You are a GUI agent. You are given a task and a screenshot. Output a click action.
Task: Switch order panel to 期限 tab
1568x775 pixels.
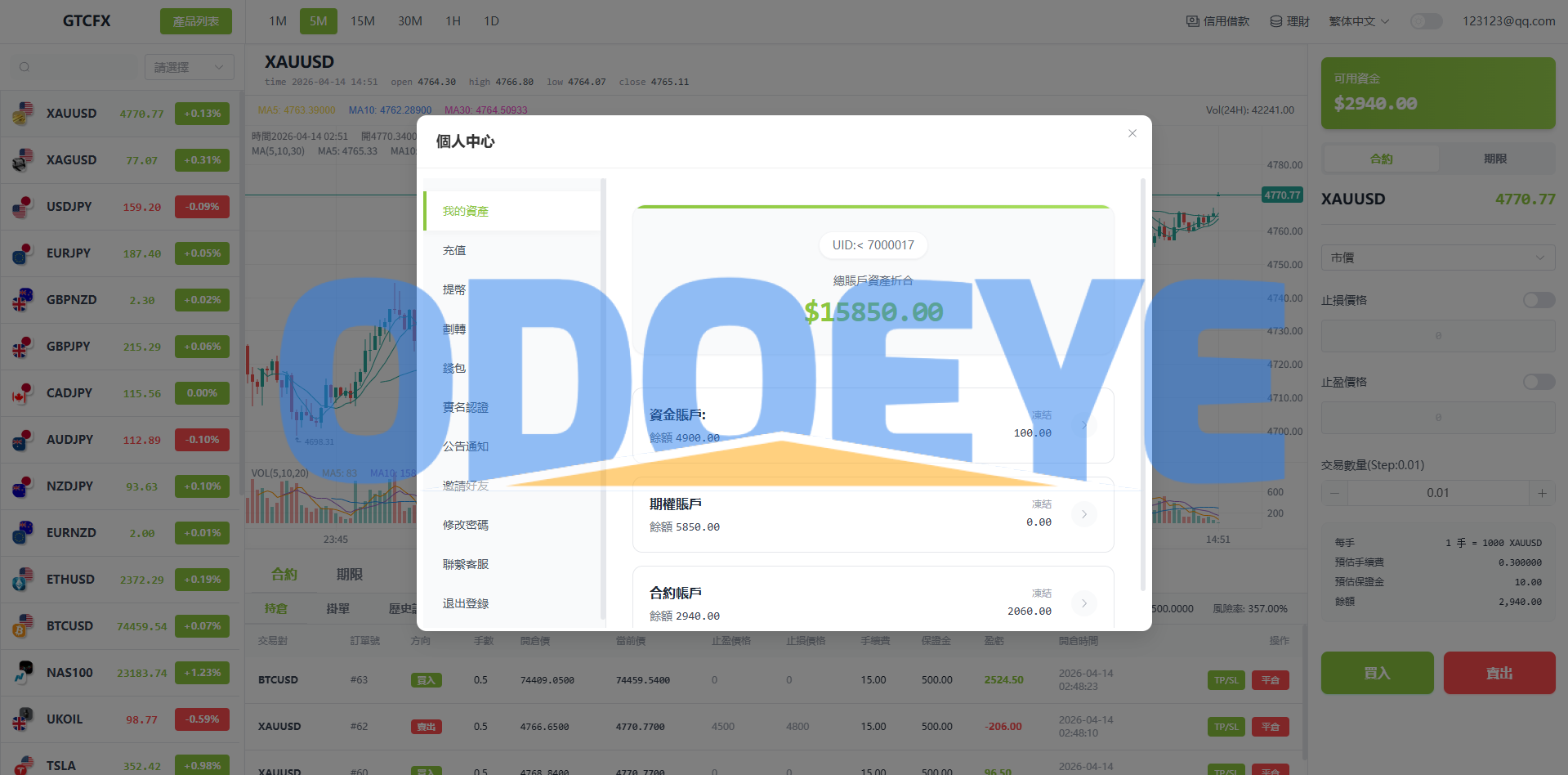click(x=1495, y=159)
